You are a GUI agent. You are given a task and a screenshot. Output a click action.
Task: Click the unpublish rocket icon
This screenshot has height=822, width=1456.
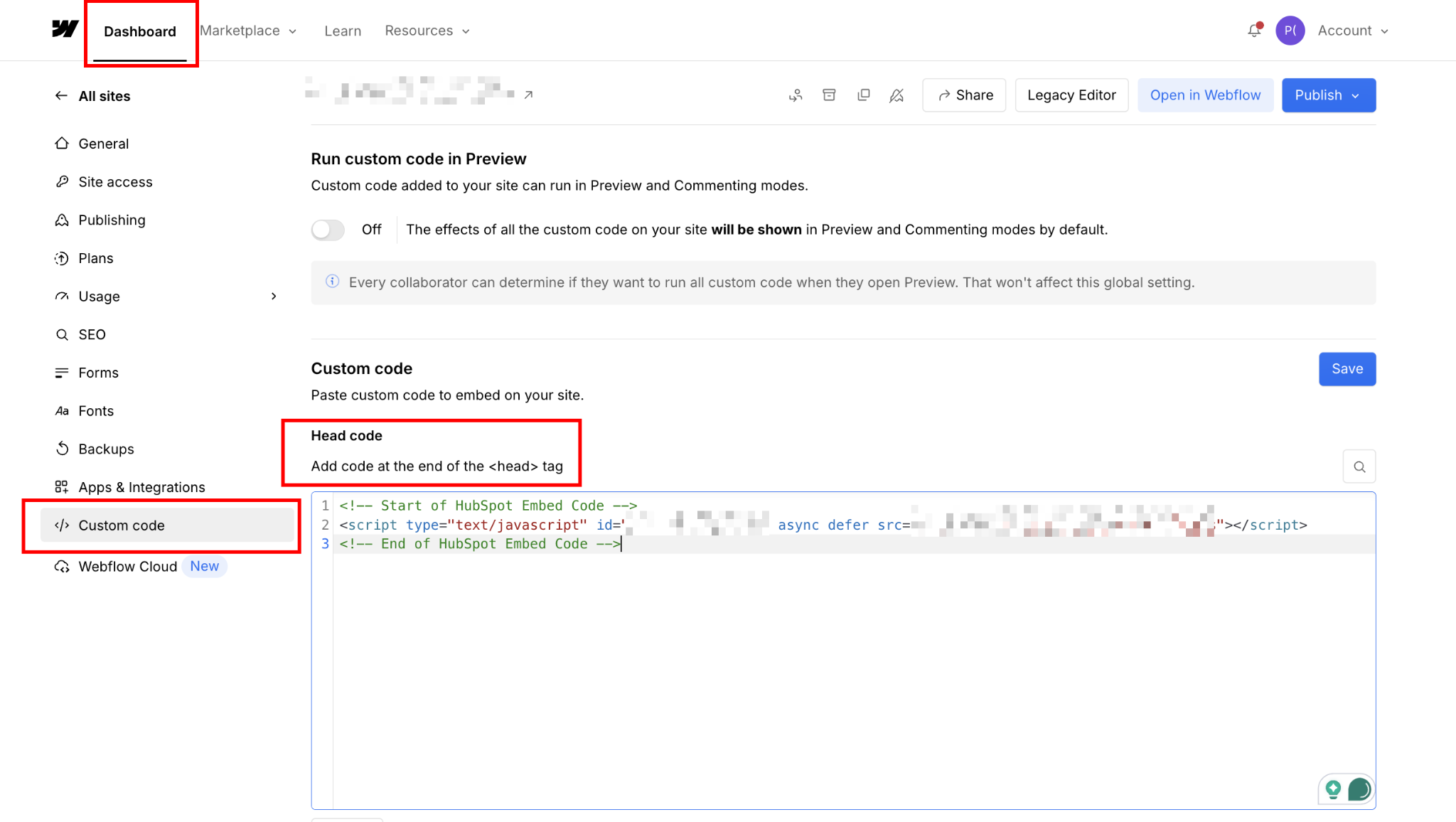pyautogui.click(x=896, y=95)
